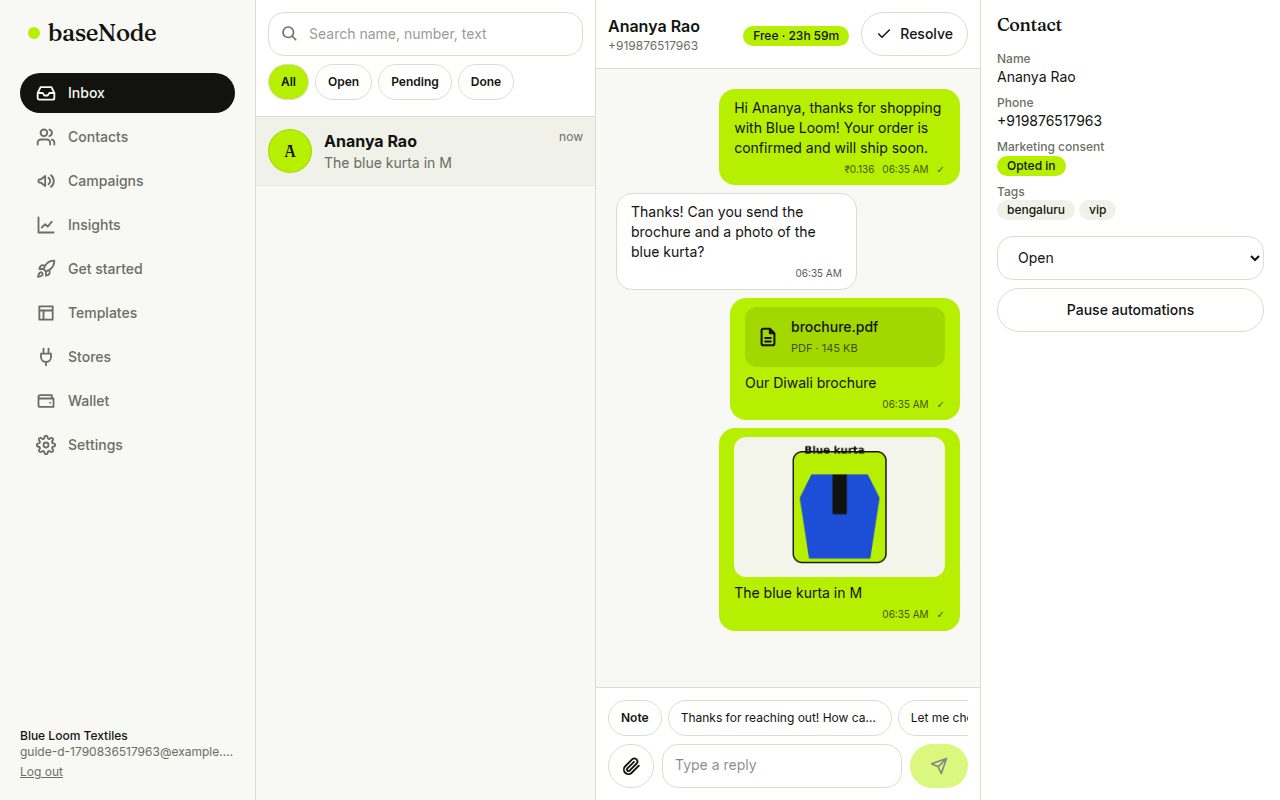
Task: Open the Templates page
Action: tap(128, 313)
